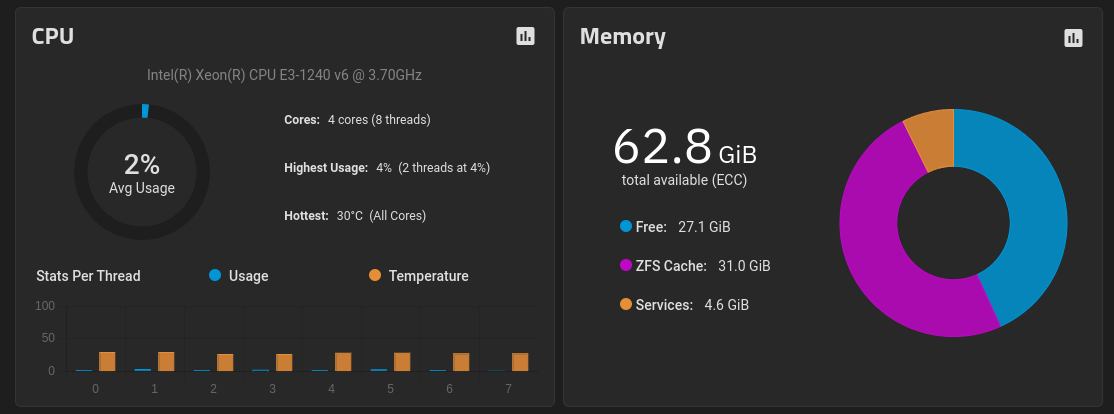
Task: Click thread 7 temperature bar
Action: [520, 362]
